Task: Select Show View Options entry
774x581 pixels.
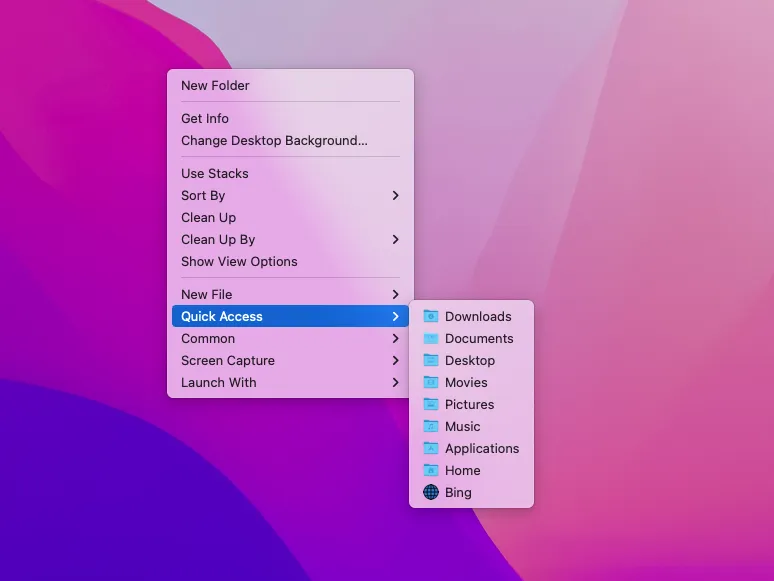Action: click(239, 261)
